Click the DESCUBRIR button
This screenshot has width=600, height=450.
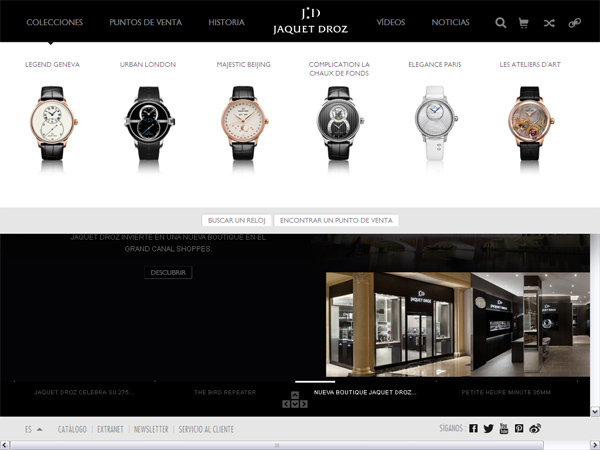pyautogui.click(x=168, y=272)
